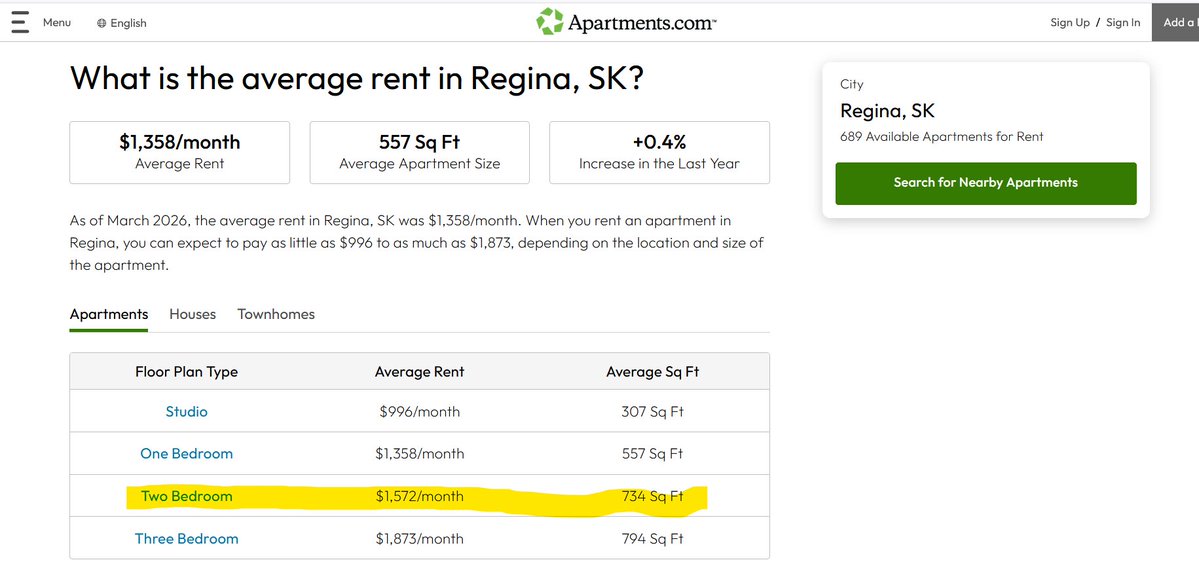Image resolution: width=1199 pixels, height=577 pixels.
Task: Click the Menu label
Action: [57, 22]
